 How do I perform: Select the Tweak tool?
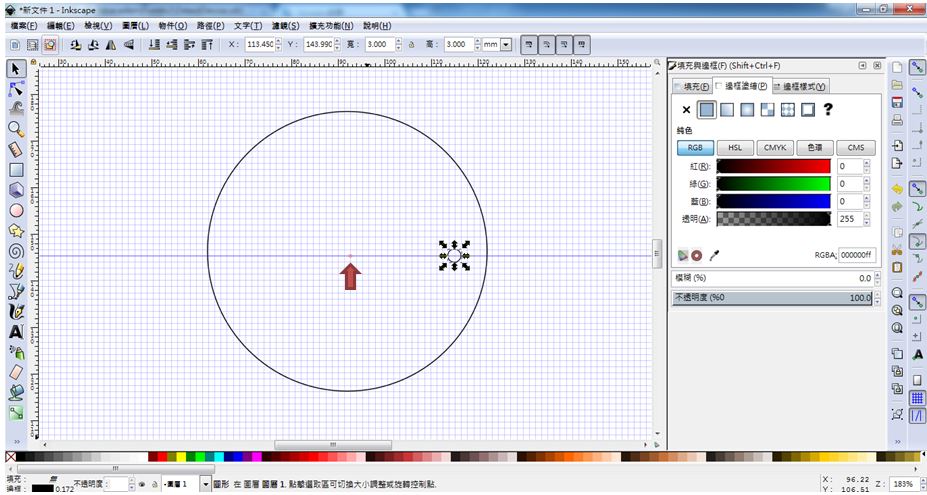click(15, 109)
